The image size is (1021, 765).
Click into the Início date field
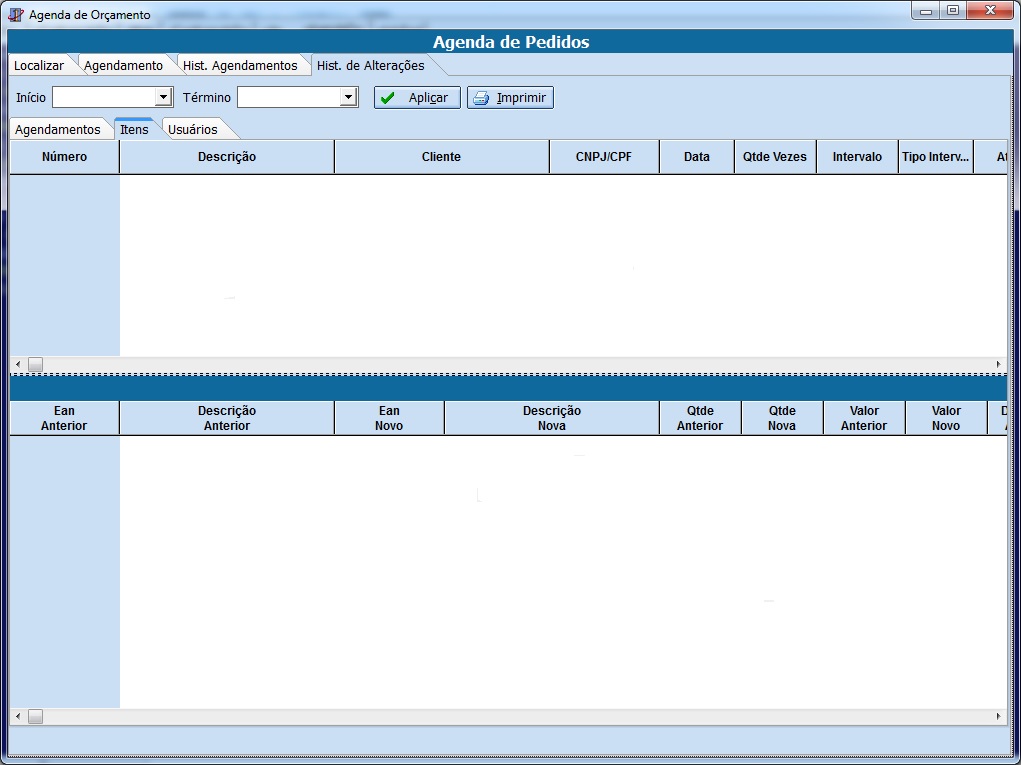tap(104, 98)
